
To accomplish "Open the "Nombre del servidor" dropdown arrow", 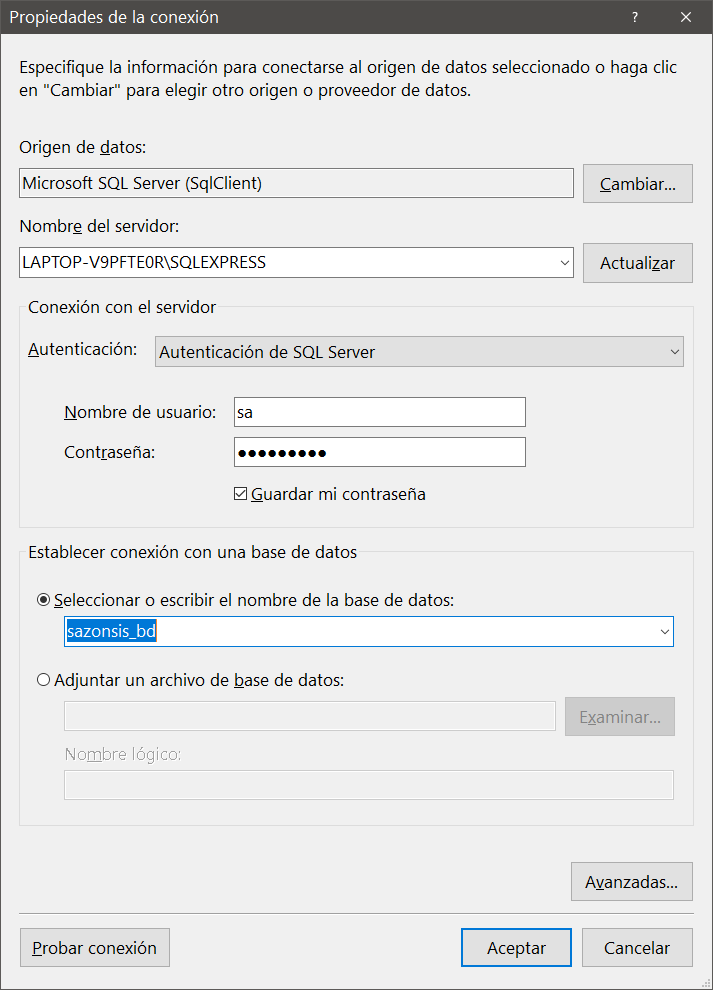I will [x=563, y=263].
